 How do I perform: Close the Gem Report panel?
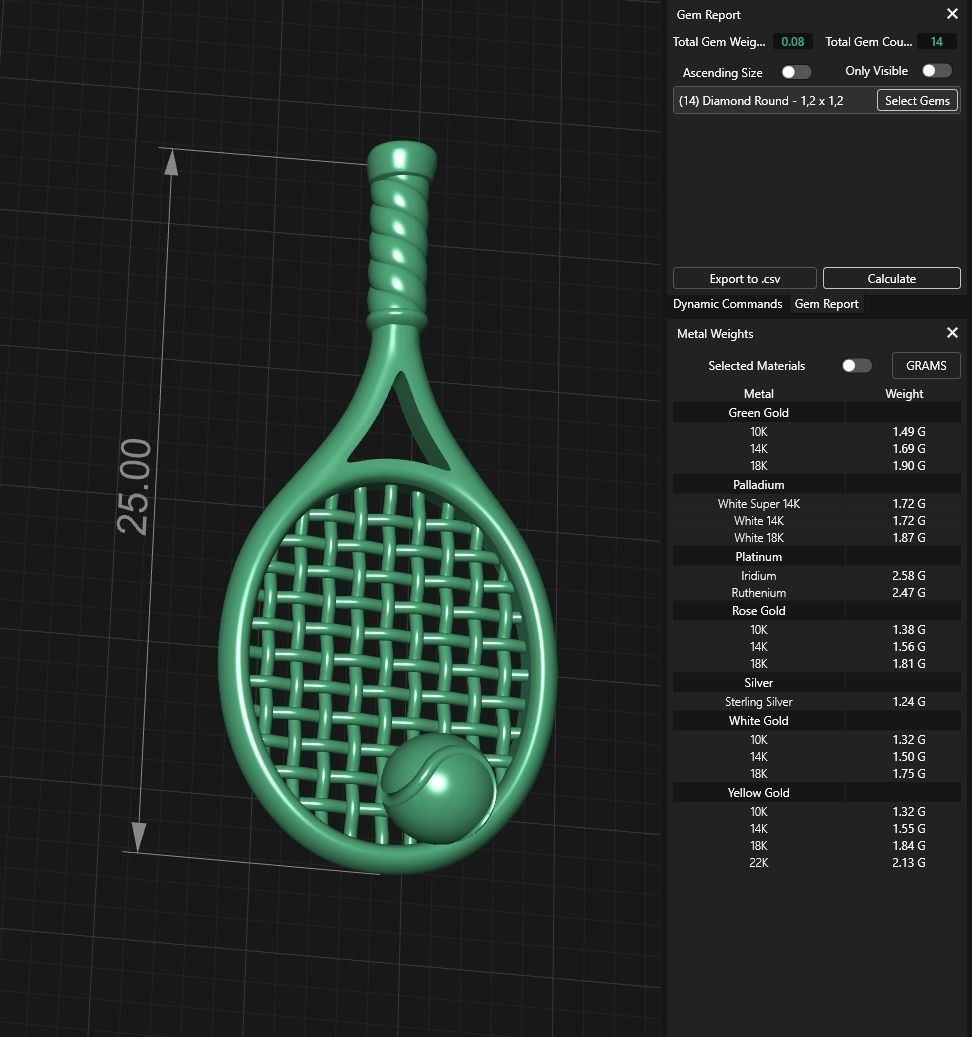click(x=952, y=14)
